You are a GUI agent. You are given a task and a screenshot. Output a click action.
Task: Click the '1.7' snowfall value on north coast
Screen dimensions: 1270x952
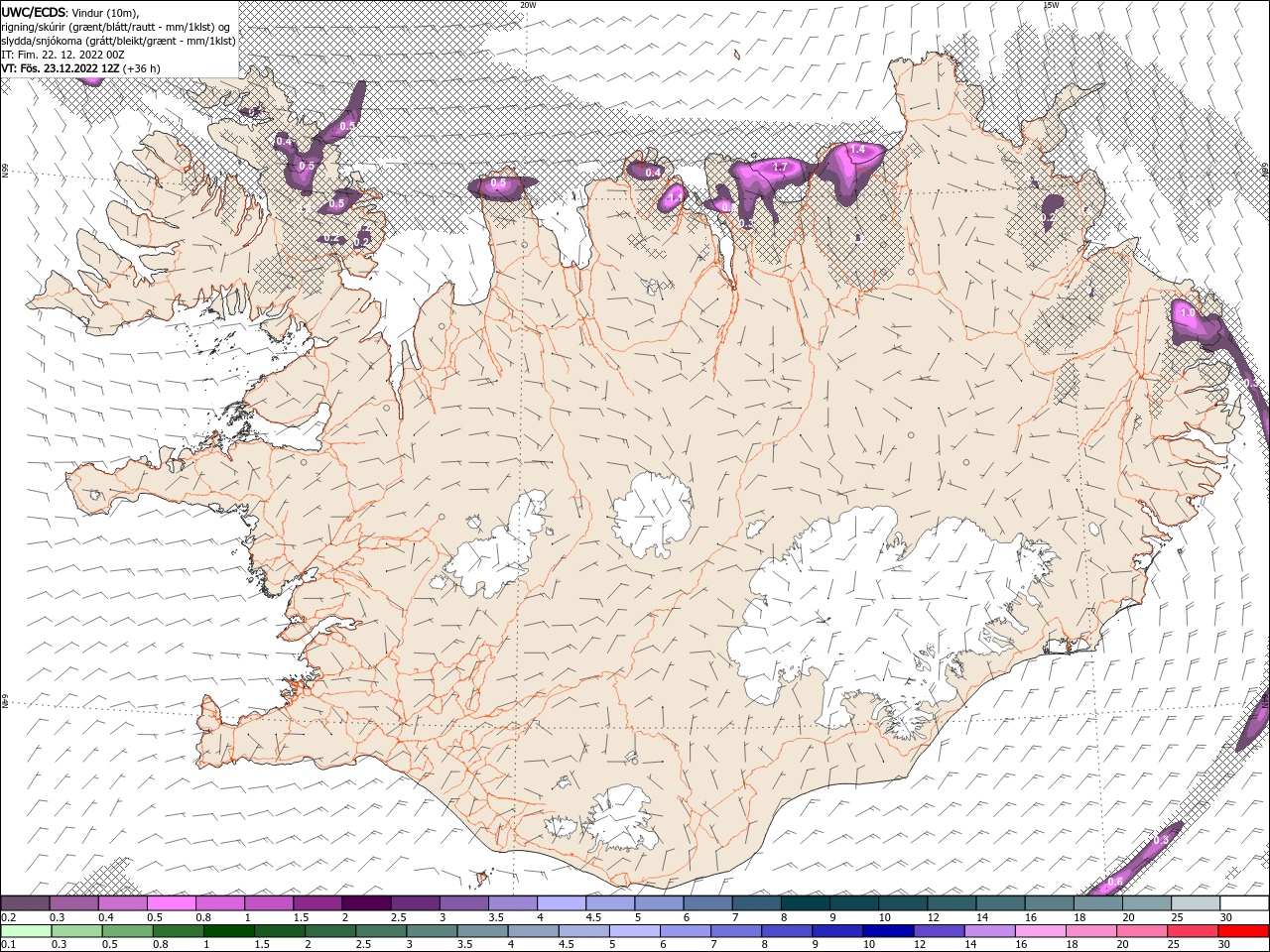(x=780, y=167)
